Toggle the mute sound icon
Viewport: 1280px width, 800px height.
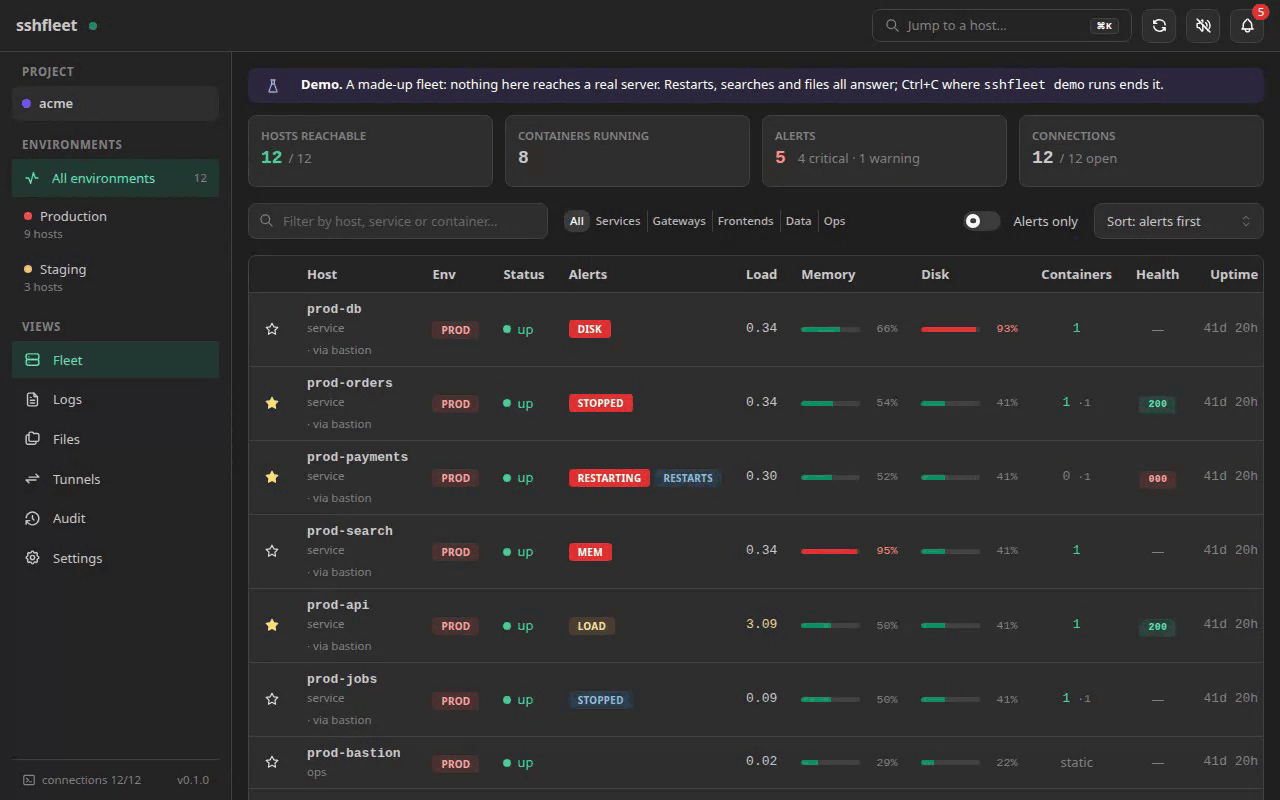[x=1203, y=26]
